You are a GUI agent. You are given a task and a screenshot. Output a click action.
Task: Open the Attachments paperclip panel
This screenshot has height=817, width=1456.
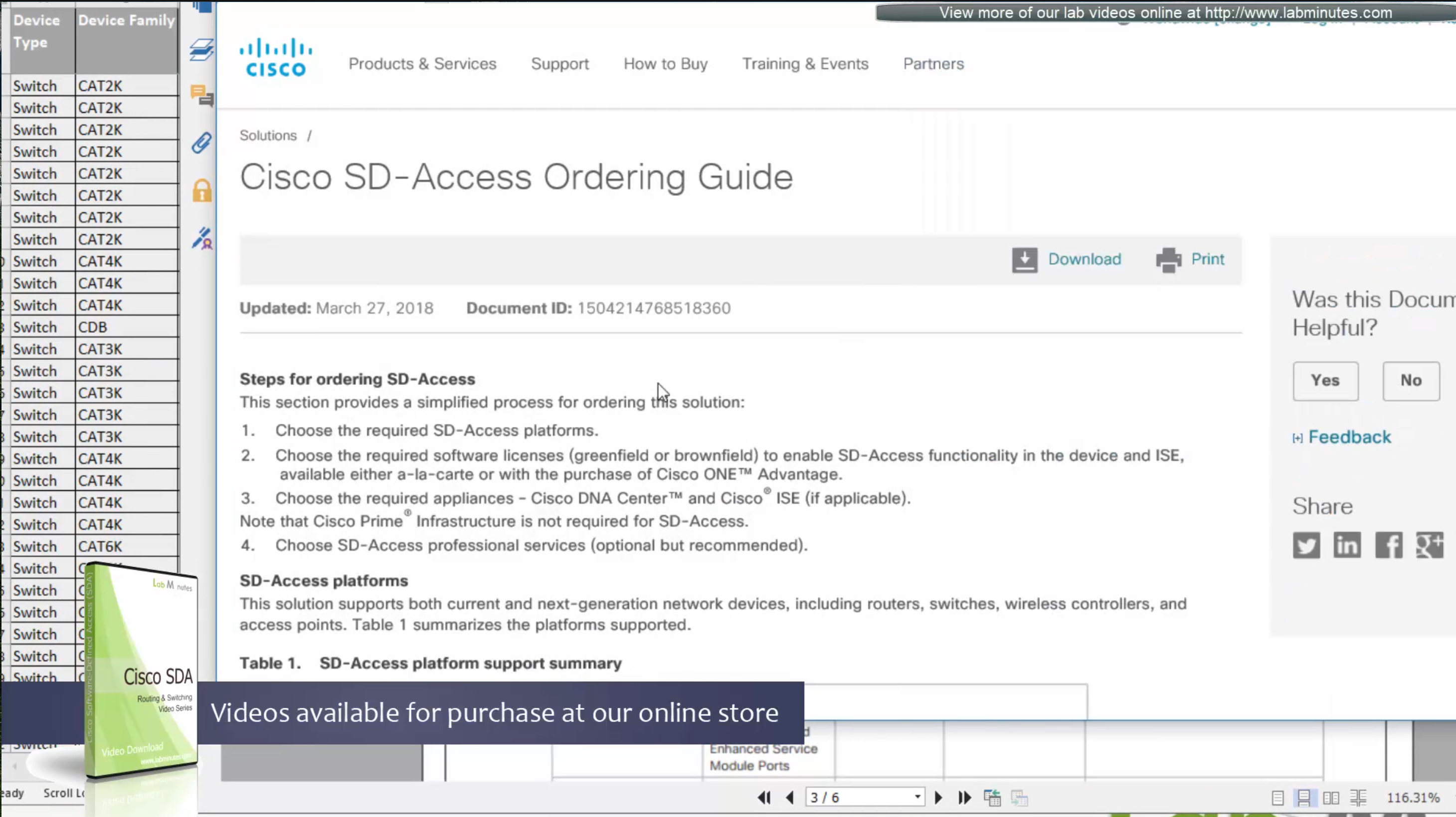tap(201, 143)
